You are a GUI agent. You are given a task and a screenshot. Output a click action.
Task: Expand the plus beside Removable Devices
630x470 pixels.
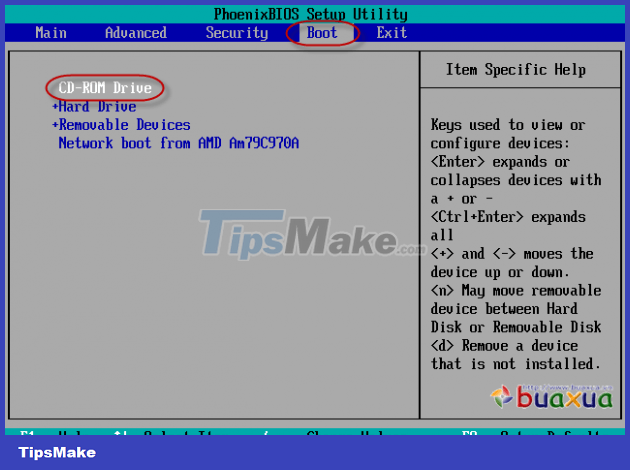[55, 125]
